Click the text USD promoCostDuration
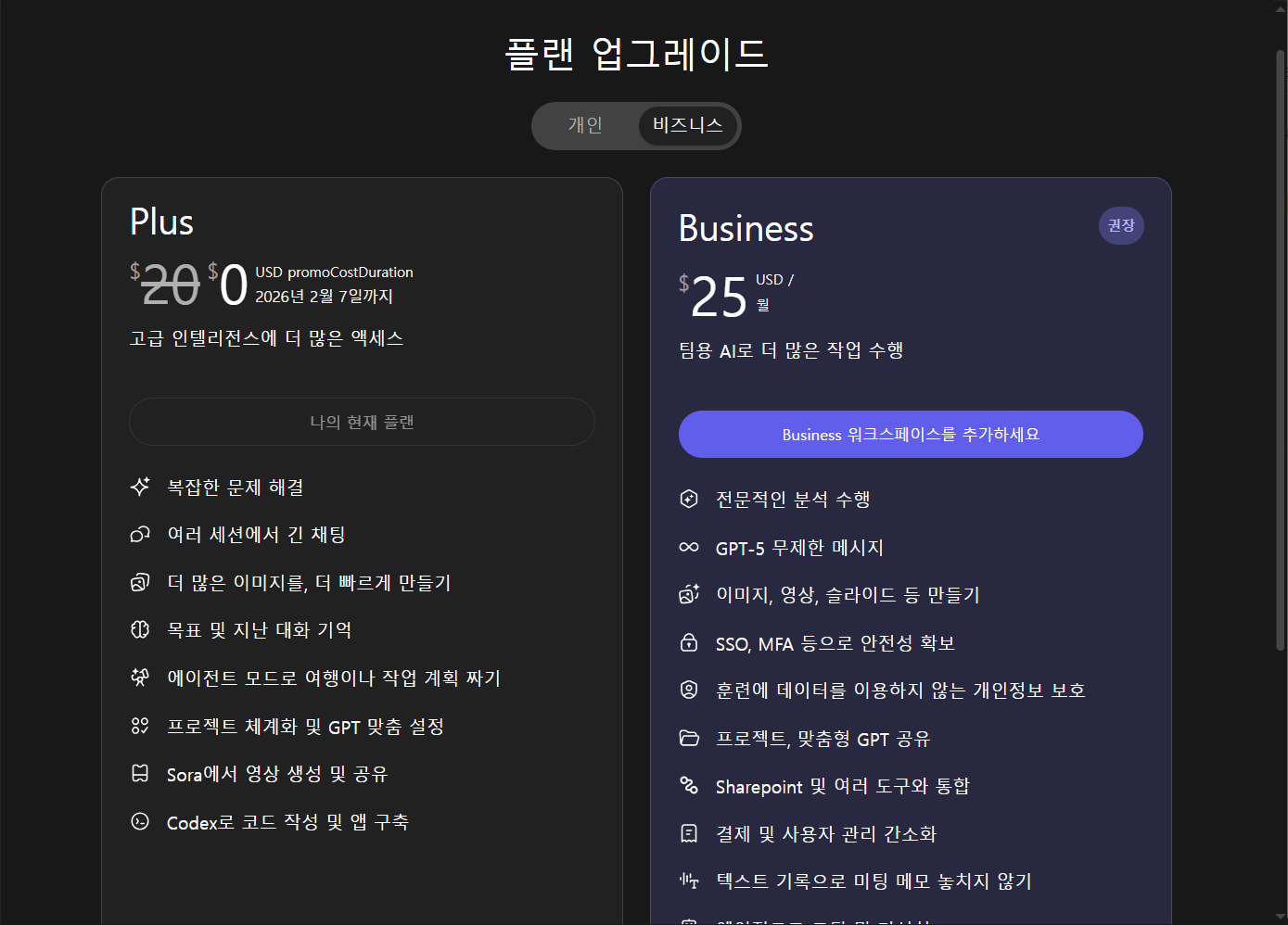The height and width of the screenshot is (925, 1288). [x=334, y=272]
